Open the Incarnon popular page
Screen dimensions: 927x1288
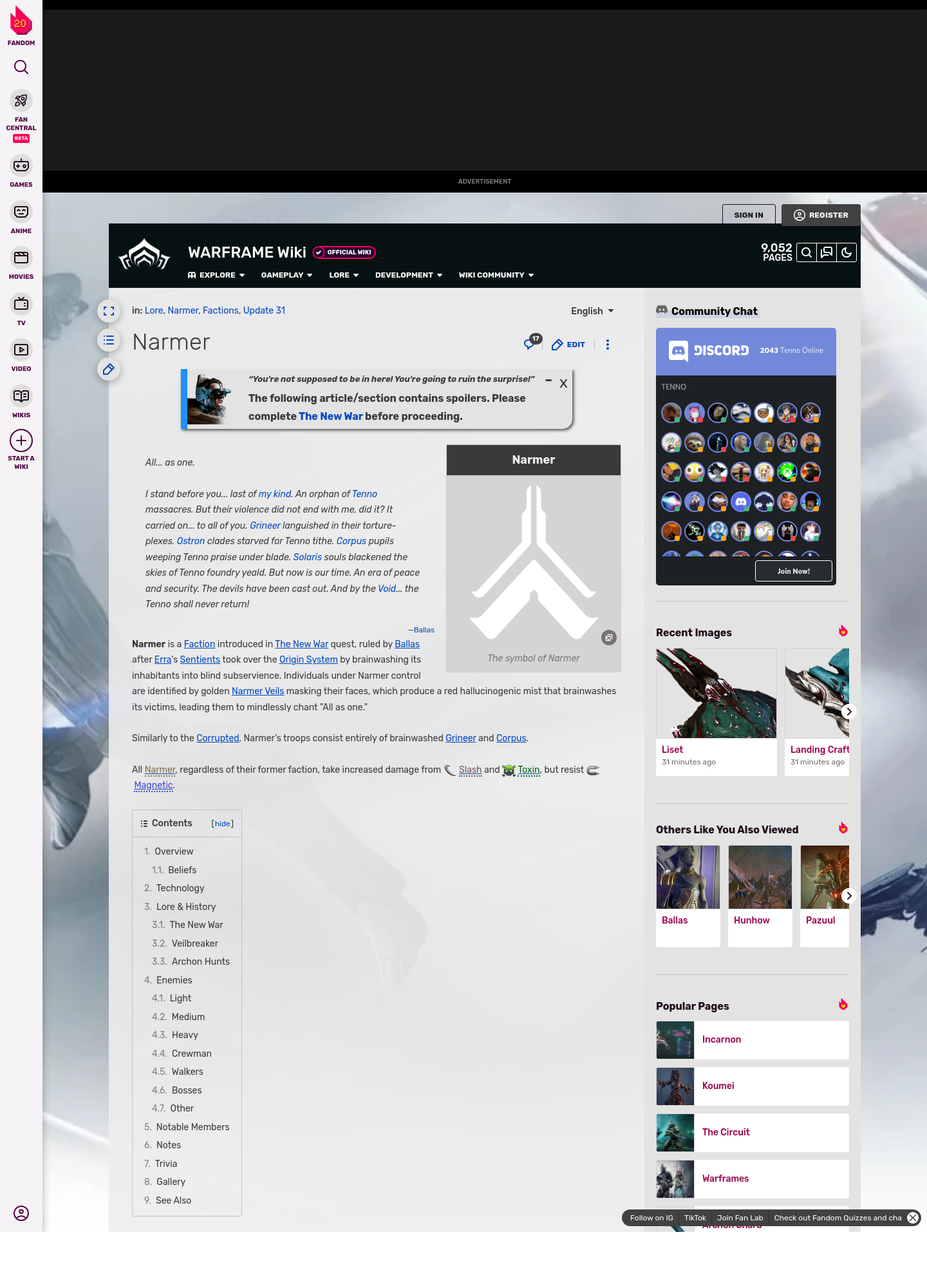[x=753, y=1040]
